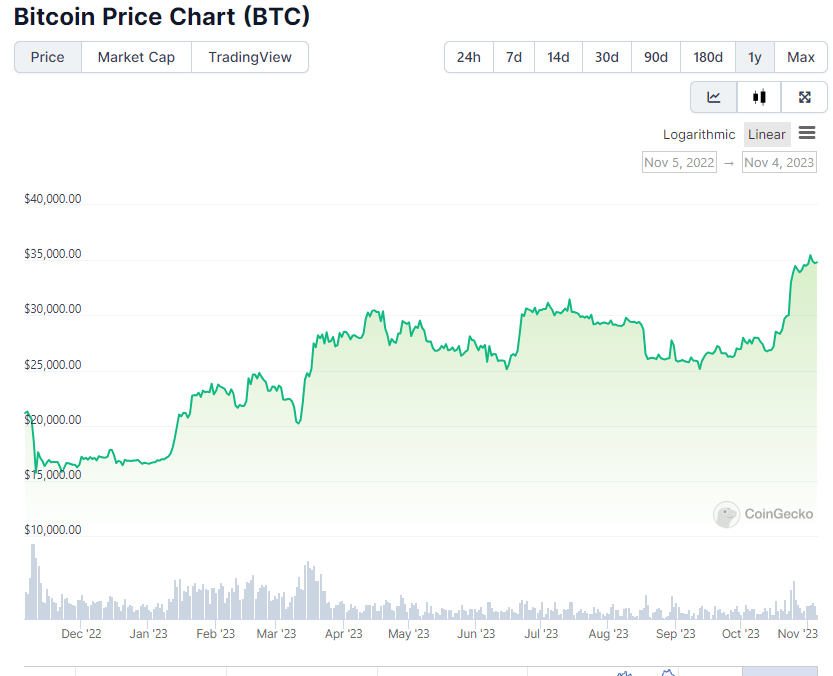Choose the 14d range button
Image resolution: width=833 pixels, height=676 pixels.
(x=558, y=57)
